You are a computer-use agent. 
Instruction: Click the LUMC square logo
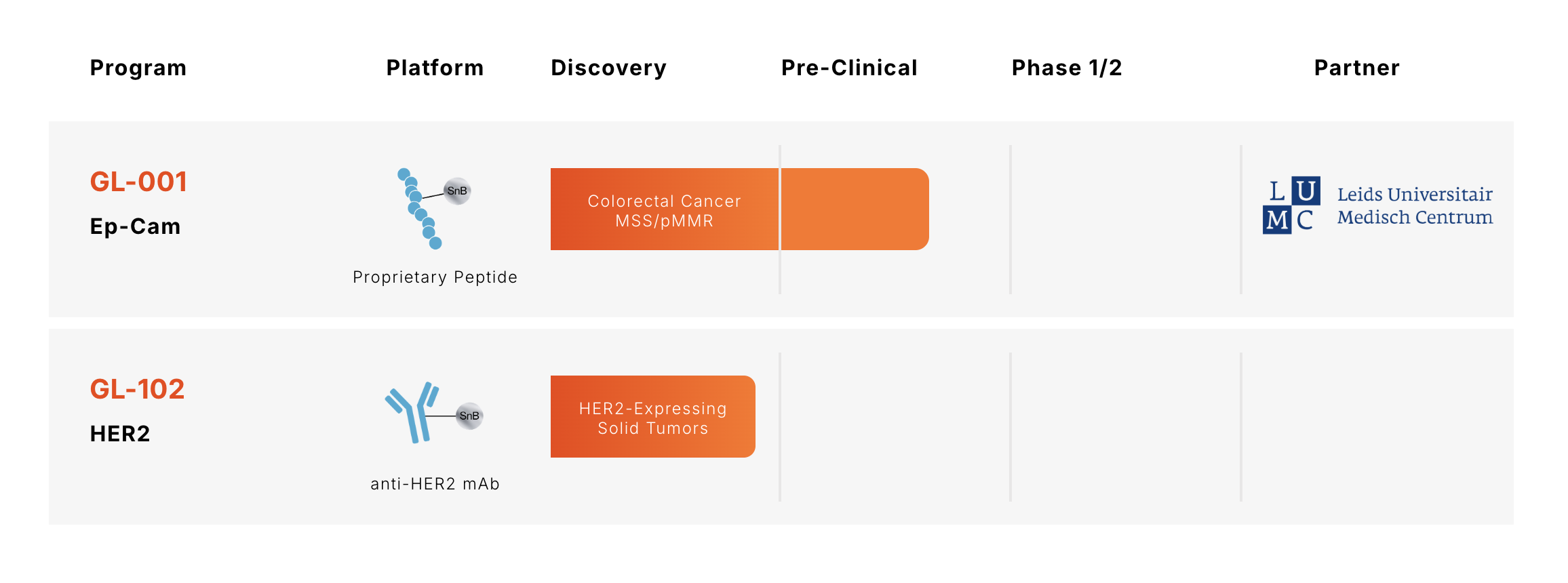(x=1291, y=205)
